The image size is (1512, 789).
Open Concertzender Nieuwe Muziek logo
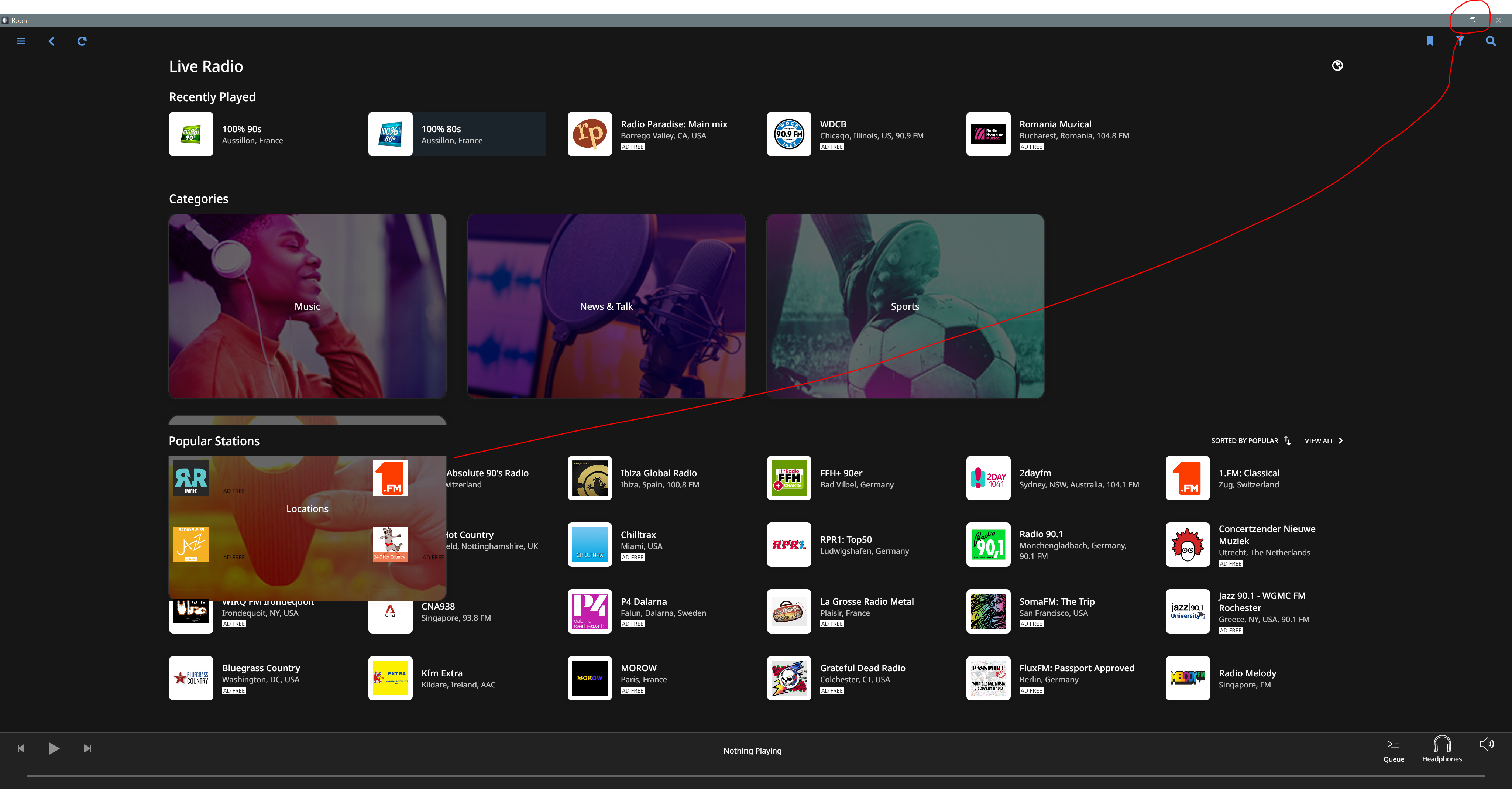(1188, 545)
